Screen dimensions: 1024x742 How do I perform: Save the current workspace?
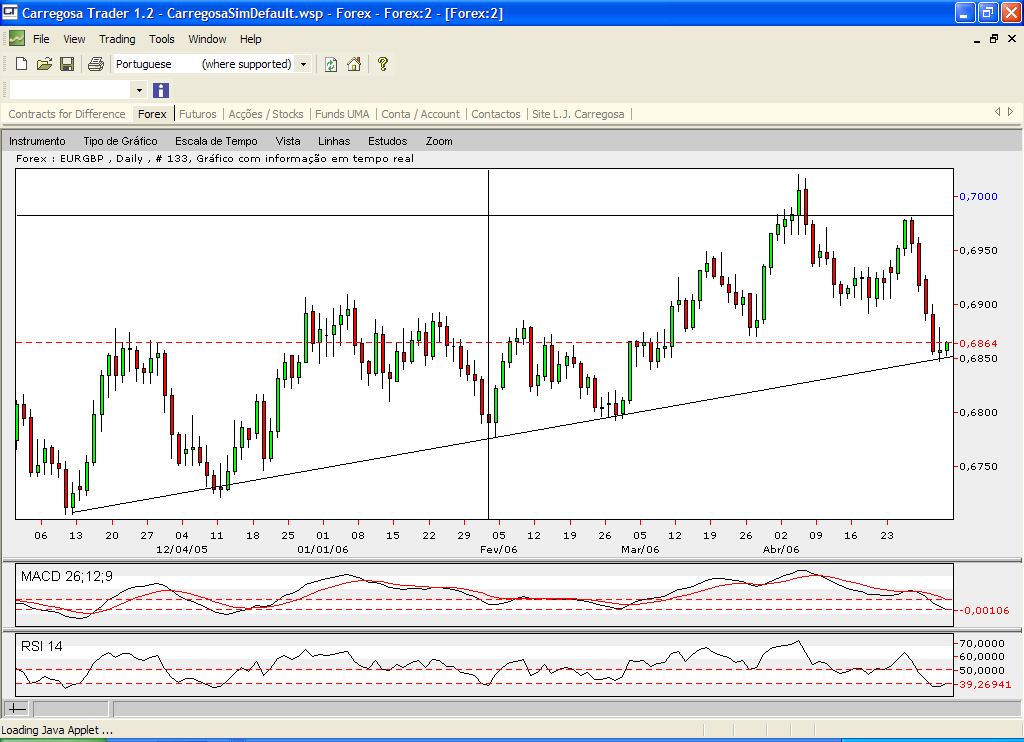(67, 63)
